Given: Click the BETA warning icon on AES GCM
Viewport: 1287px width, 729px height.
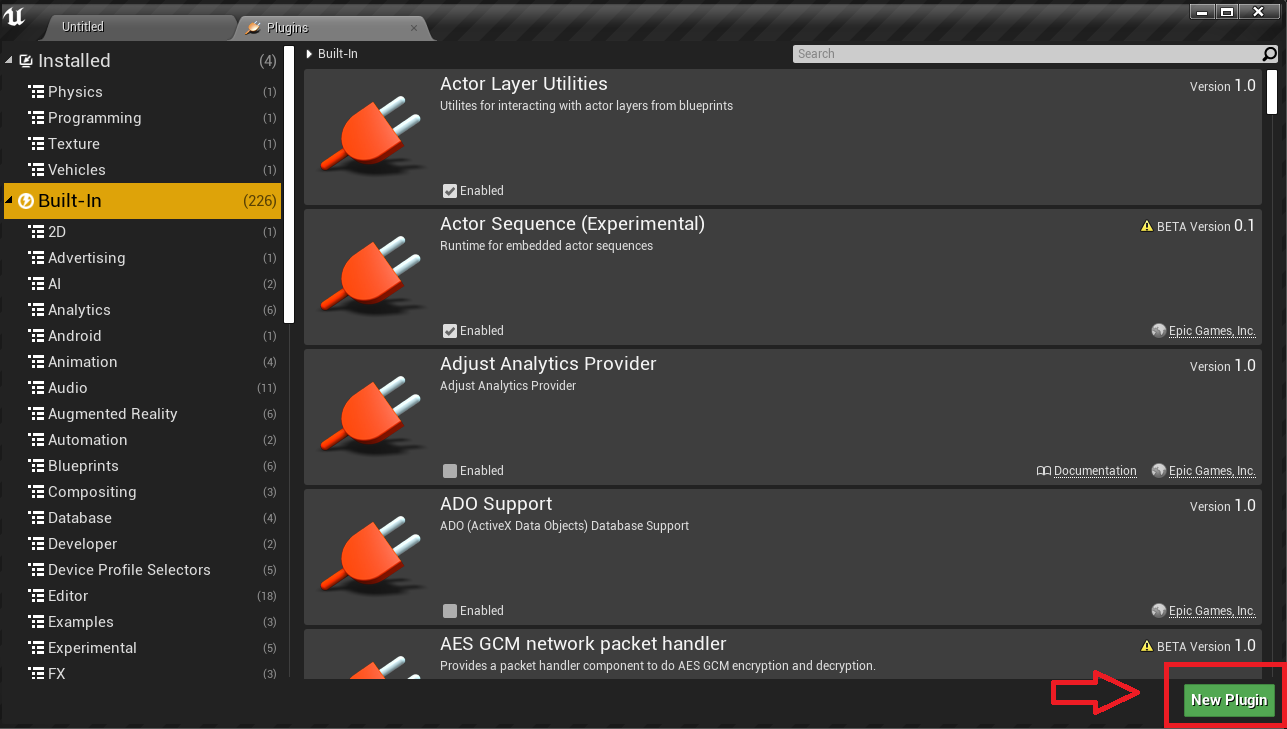Looking at the screenshot, I should [1147, 647].
